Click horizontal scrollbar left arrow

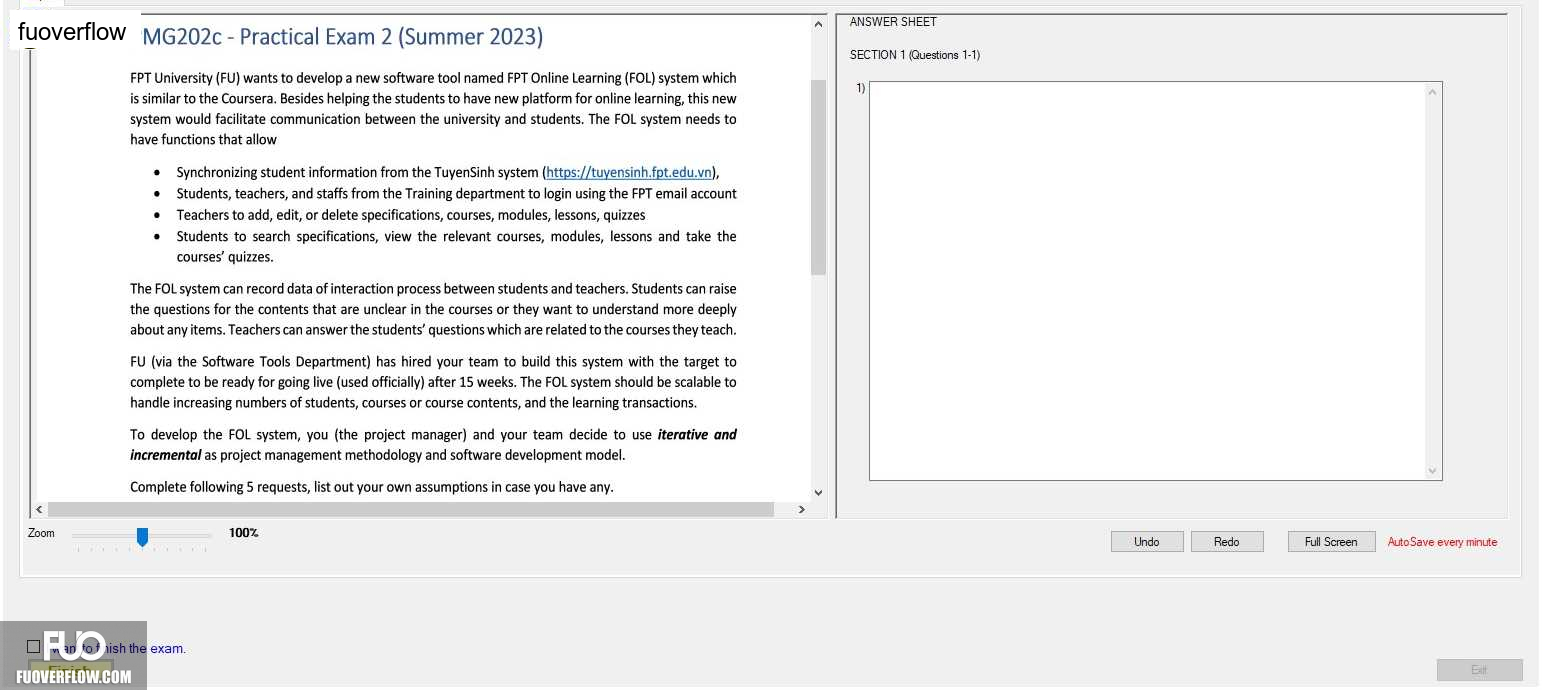[x=39, y=510]
